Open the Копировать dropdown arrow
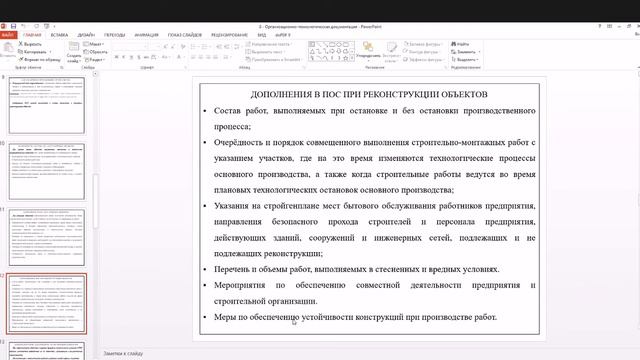Viewport: 640px width, 360px height. pos(50,52)
